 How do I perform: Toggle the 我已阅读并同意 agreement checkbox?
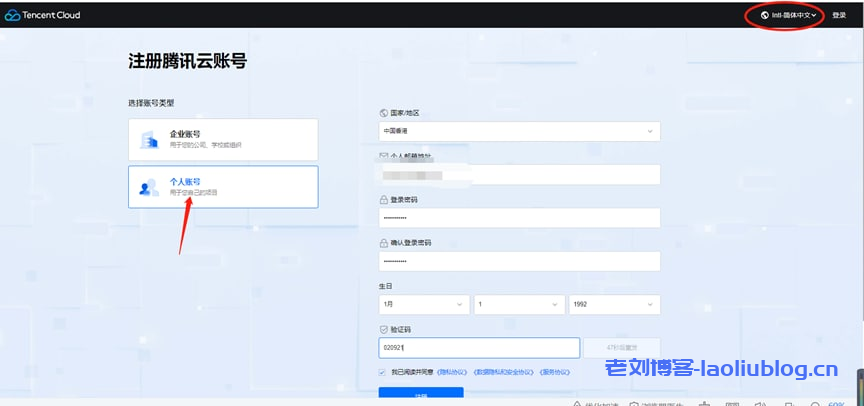click(x=382, y=372)
